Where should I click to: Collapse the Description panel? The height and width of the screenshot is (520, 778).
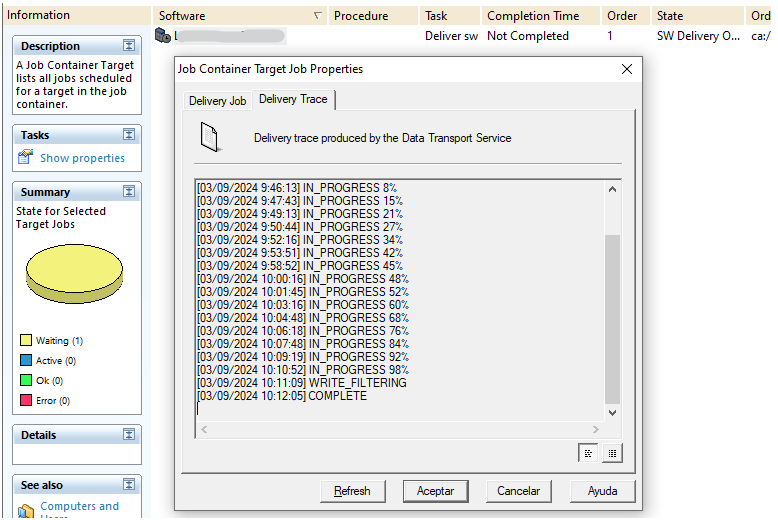coord(129,46)
